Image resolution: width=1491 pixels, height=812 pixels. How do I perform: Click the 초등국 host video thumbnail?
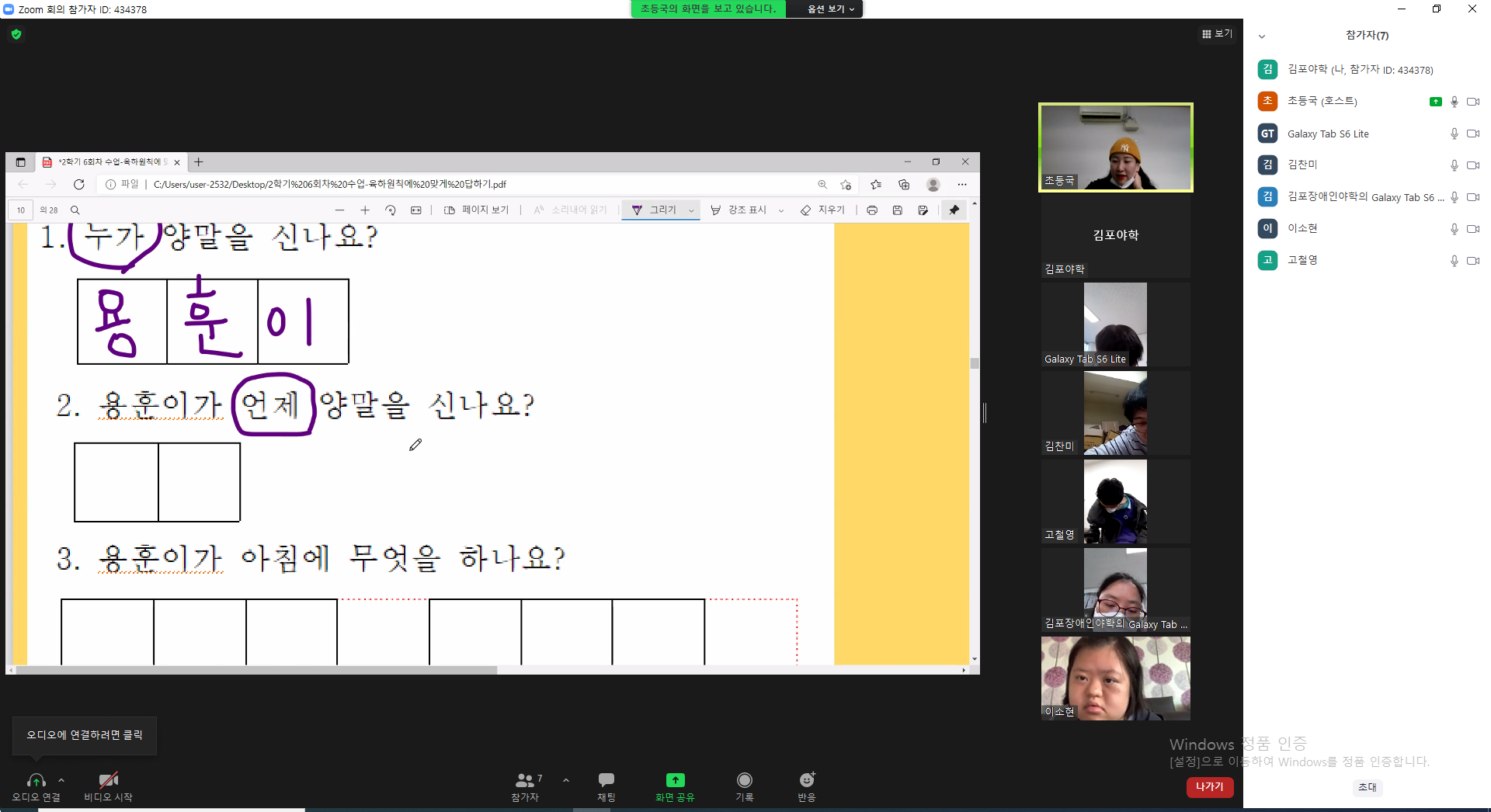(x=1116, y=147)
